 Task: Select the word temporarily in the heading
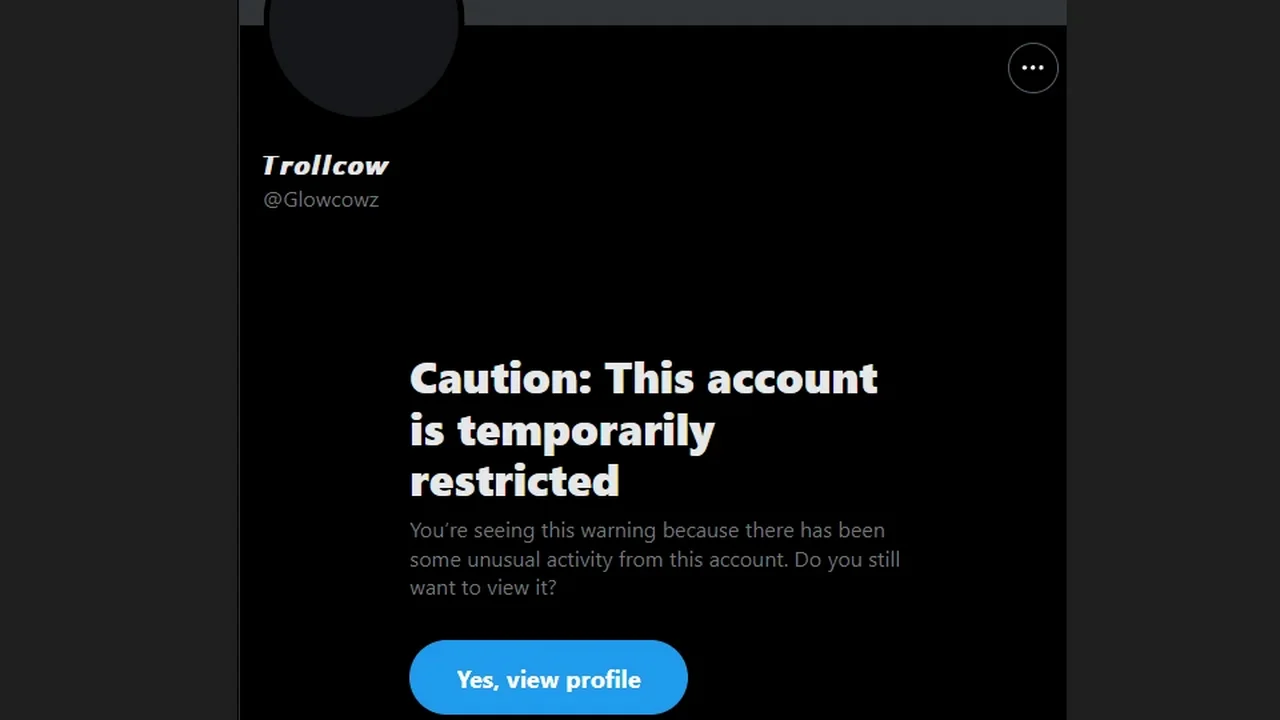[586, 431]
